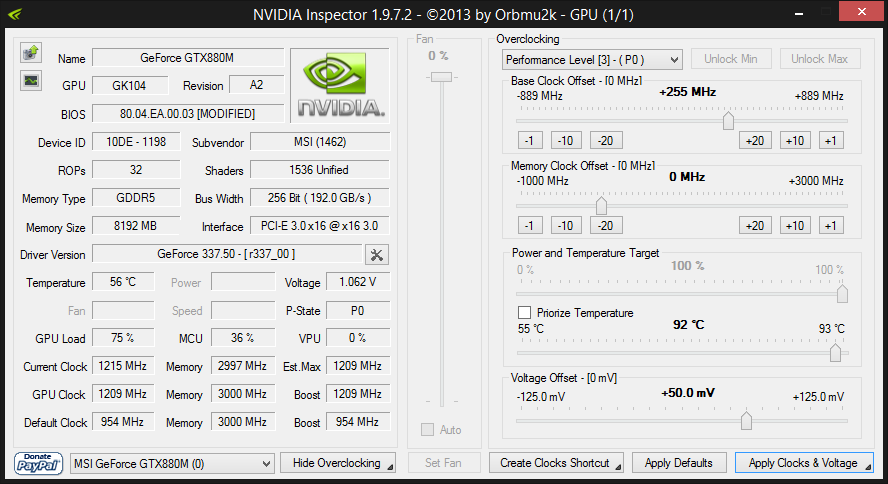This screenshot has height=484, width=888.
Task: Click the Interface value PCI-E 3.0 x16
Action: [320, 226]
